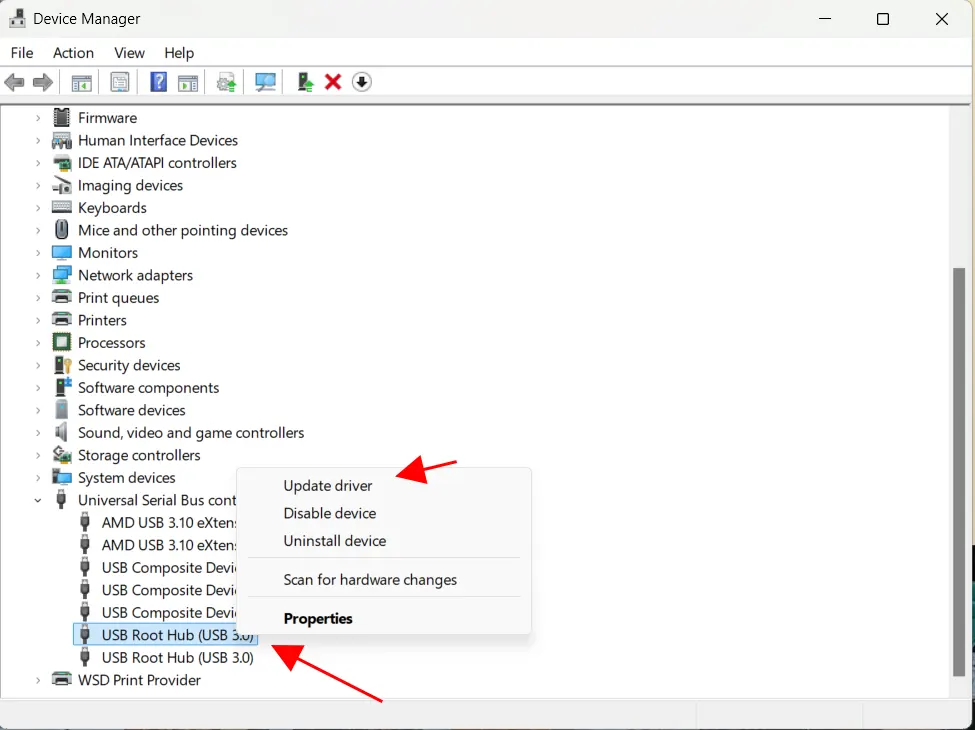Open the View menu
This screenshot has width=975, height=730.
click(x=129, y=52)
